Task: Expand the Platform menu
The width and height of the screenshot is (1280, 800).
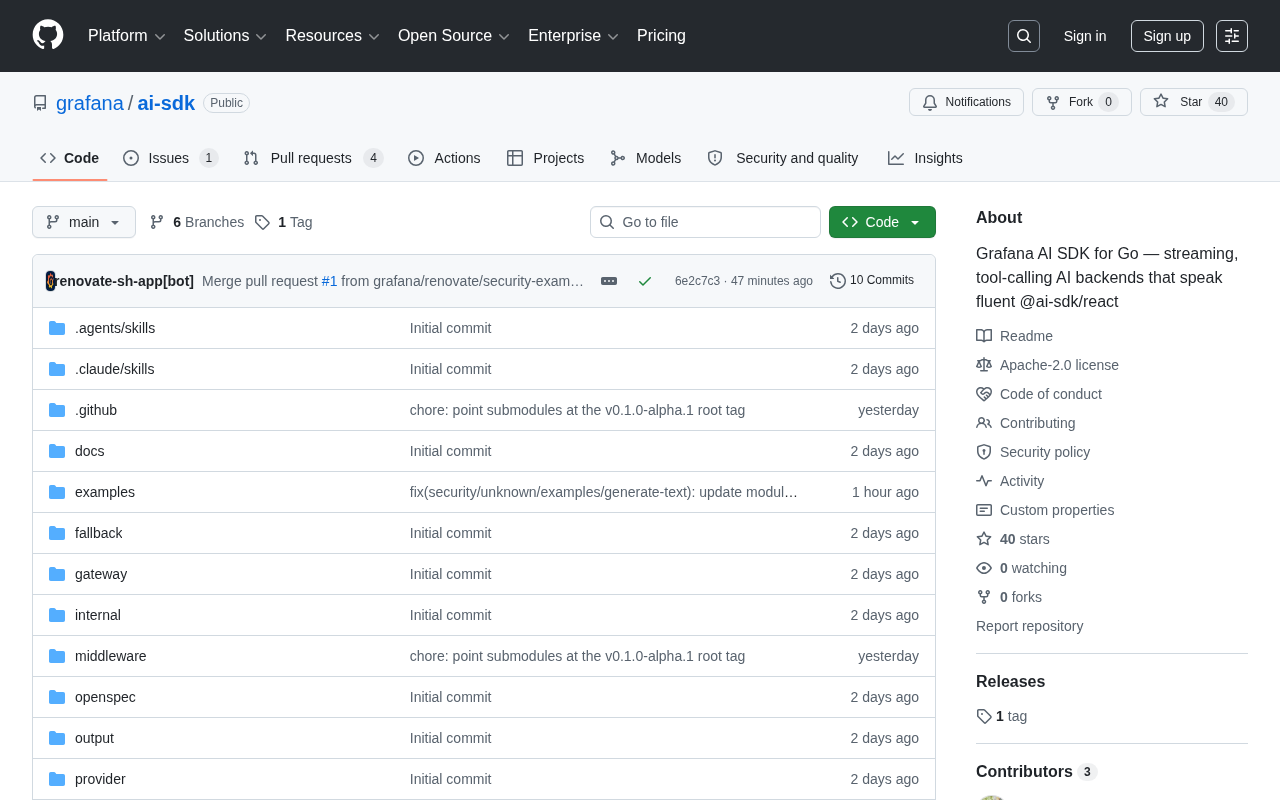Action: (127, 36)
